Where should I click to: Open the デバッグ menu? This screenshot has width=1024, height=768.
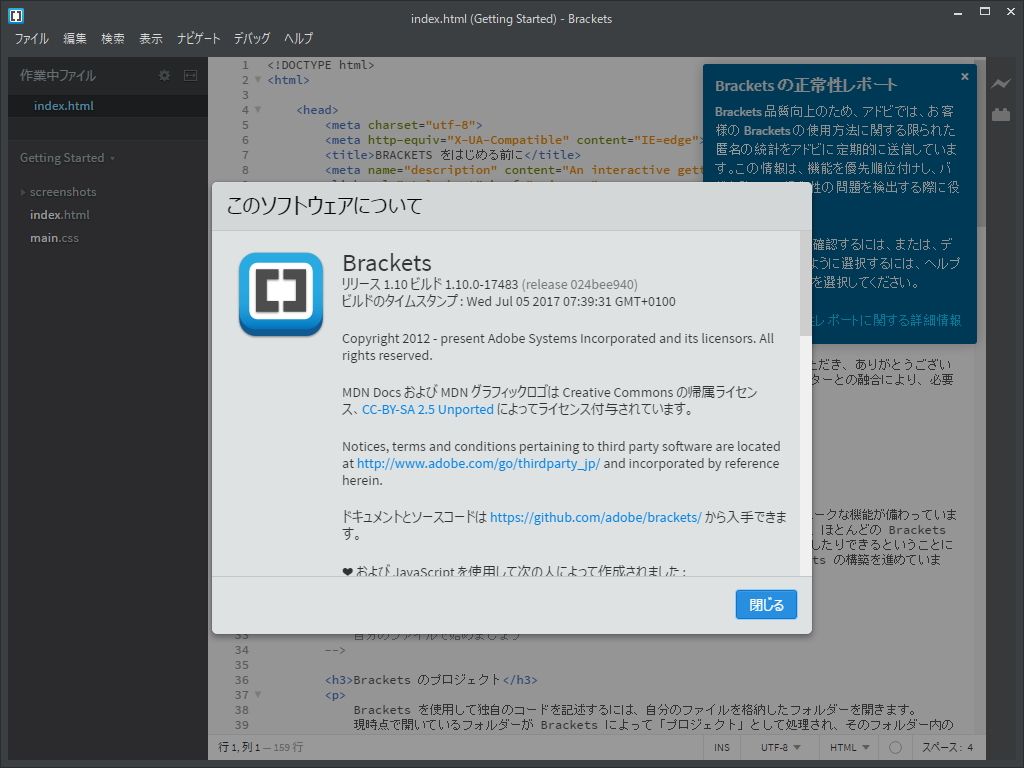point(251,38)
